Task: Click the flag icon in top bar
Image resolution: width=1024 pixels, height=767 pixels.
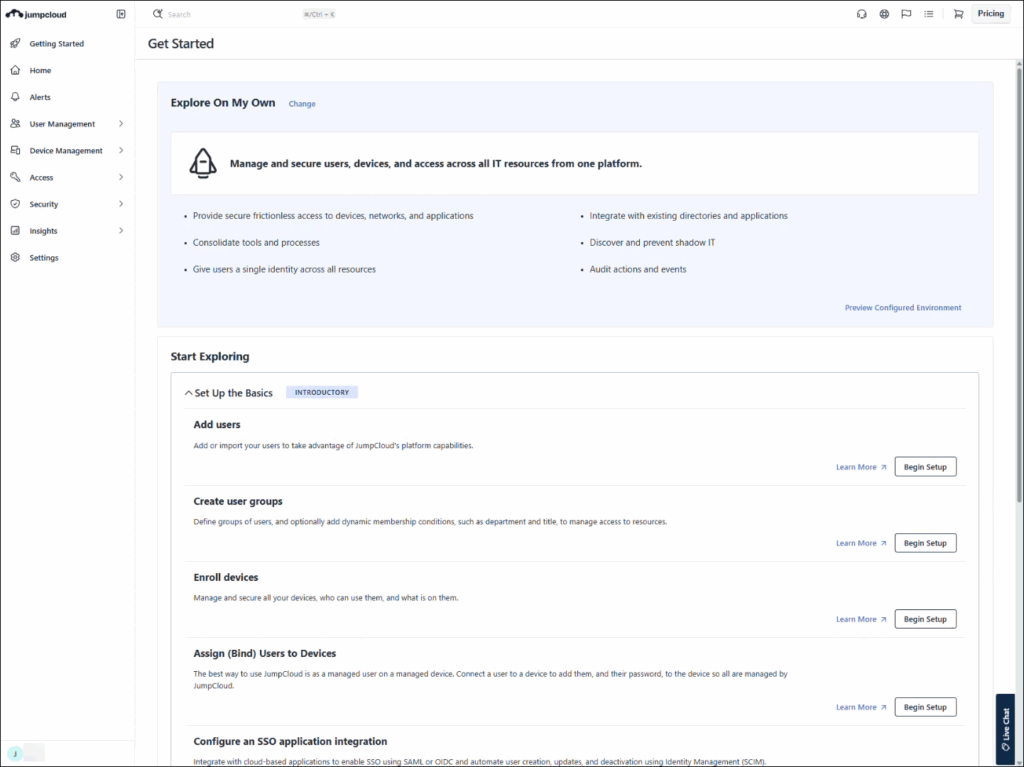Action: point(906,14)
